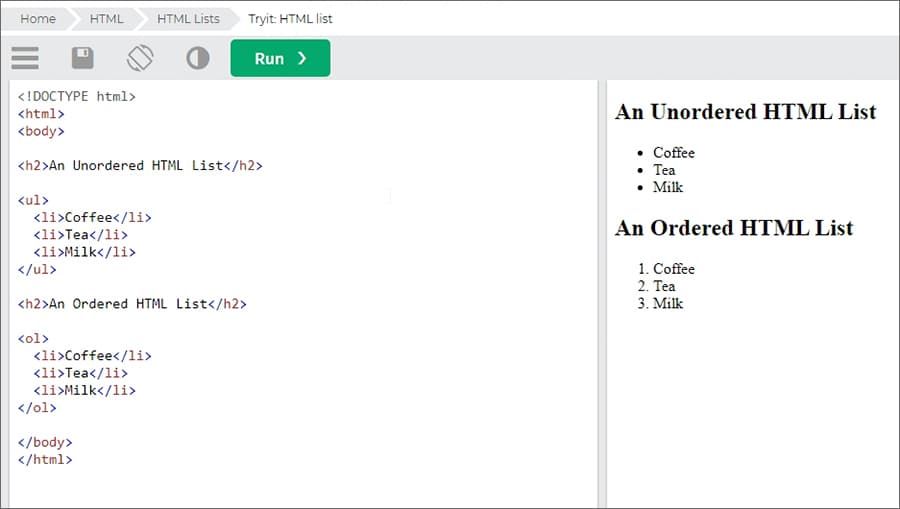Screen dimensions: 900x509
Task: Click the Tea li line under ol
Action: (x=80, y=373)
